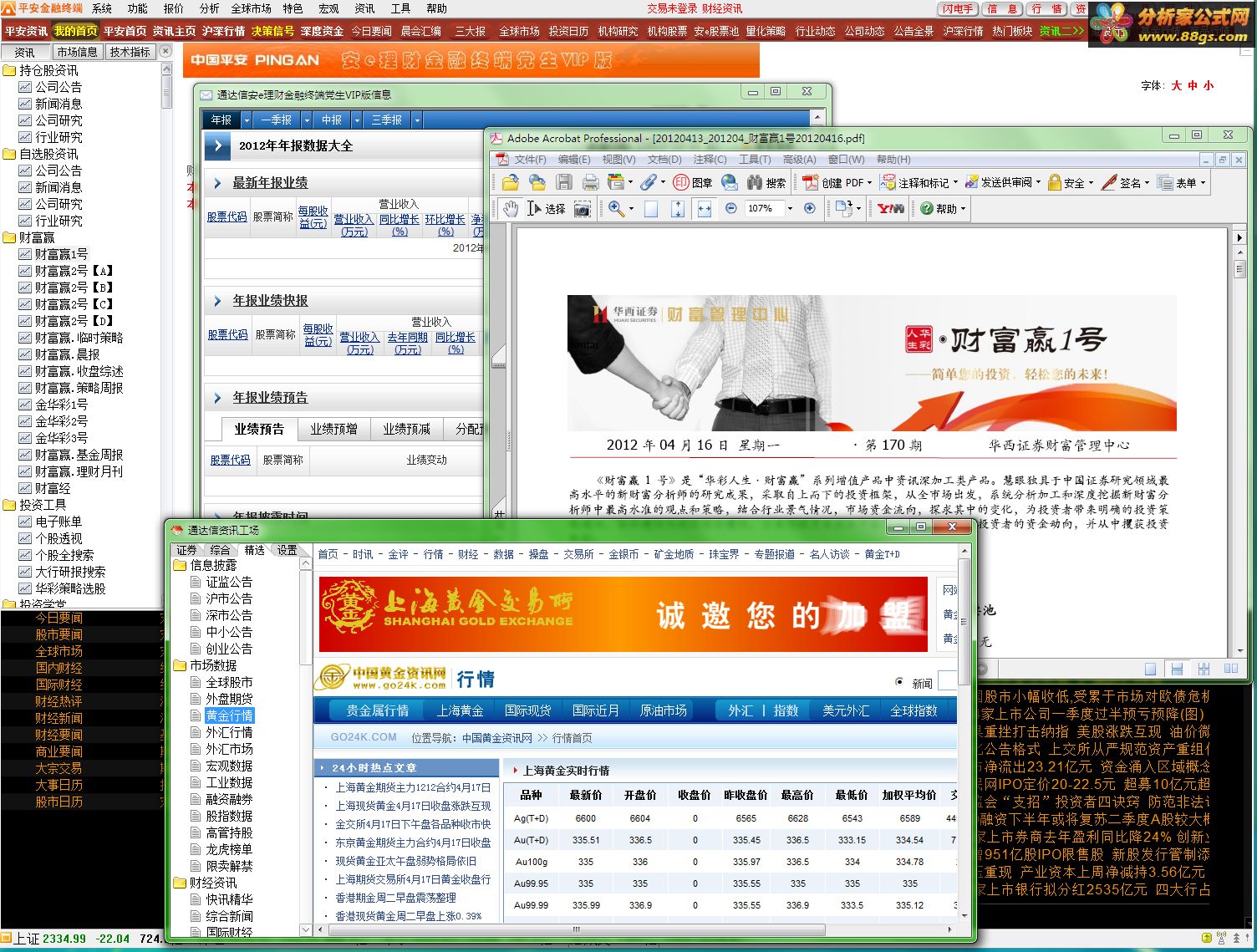Click the 上海黄金 navigation tab
Image resolution: width=1257 pixels, height=952 pixels.
(460, 710)
